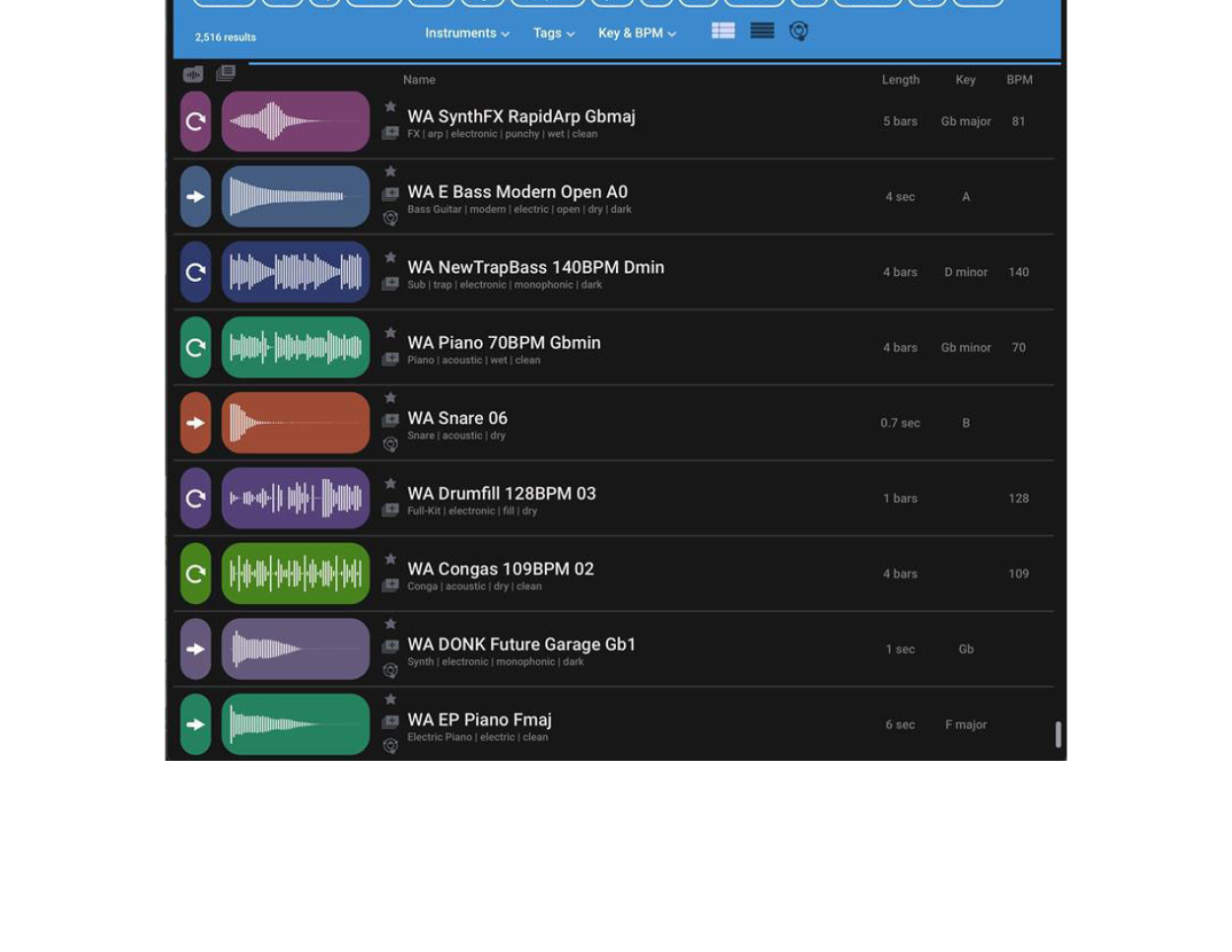Click the waveform icon above the sample list
This screenshot has width=1232, height=952.
193,74
